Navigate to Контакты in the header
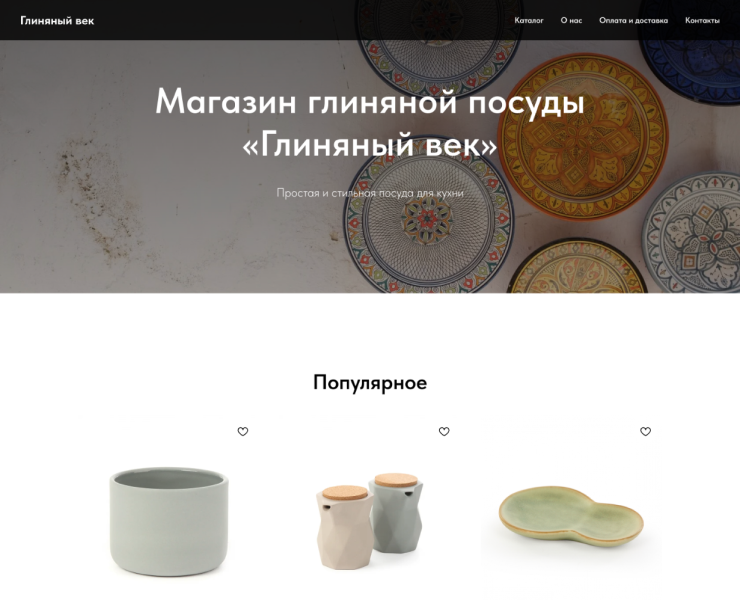 pos(702,20)
